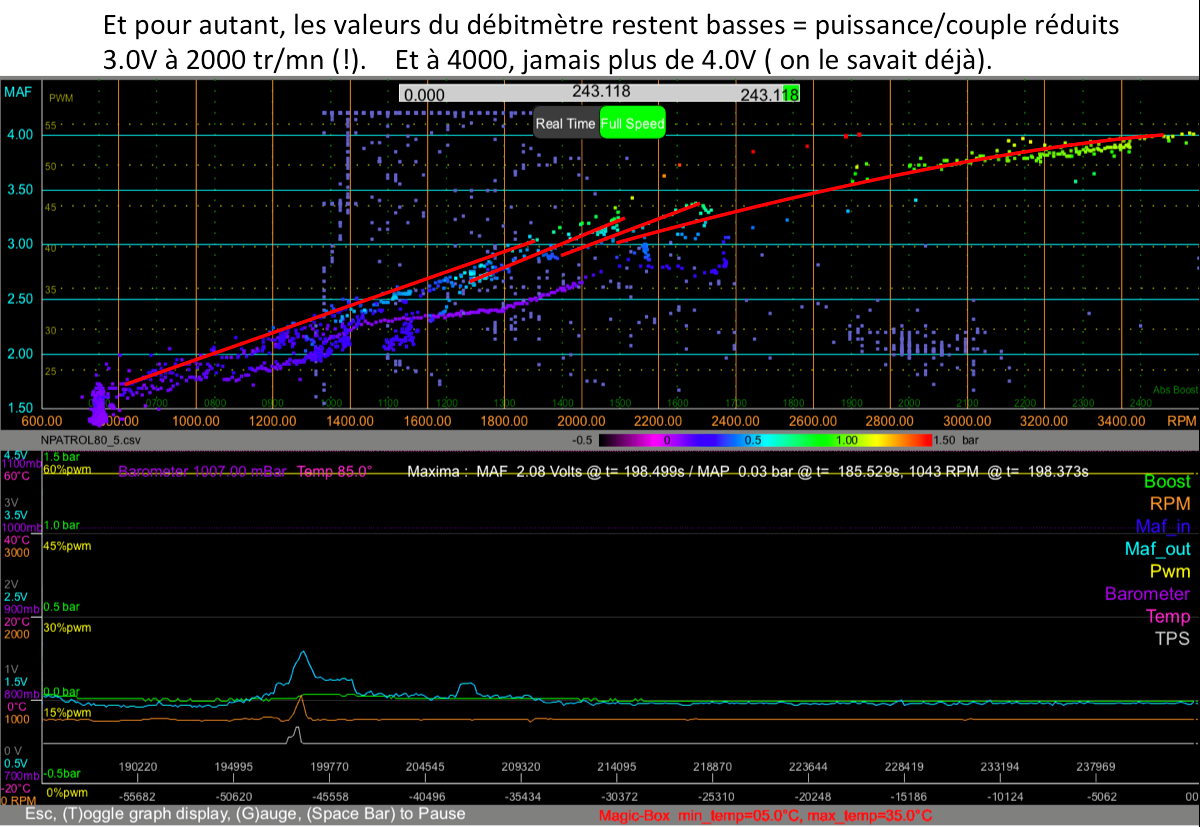The width and height of the screenshot is (1200, 827).
Task: Click the TPS legend entry
Action: [1173, 639]
